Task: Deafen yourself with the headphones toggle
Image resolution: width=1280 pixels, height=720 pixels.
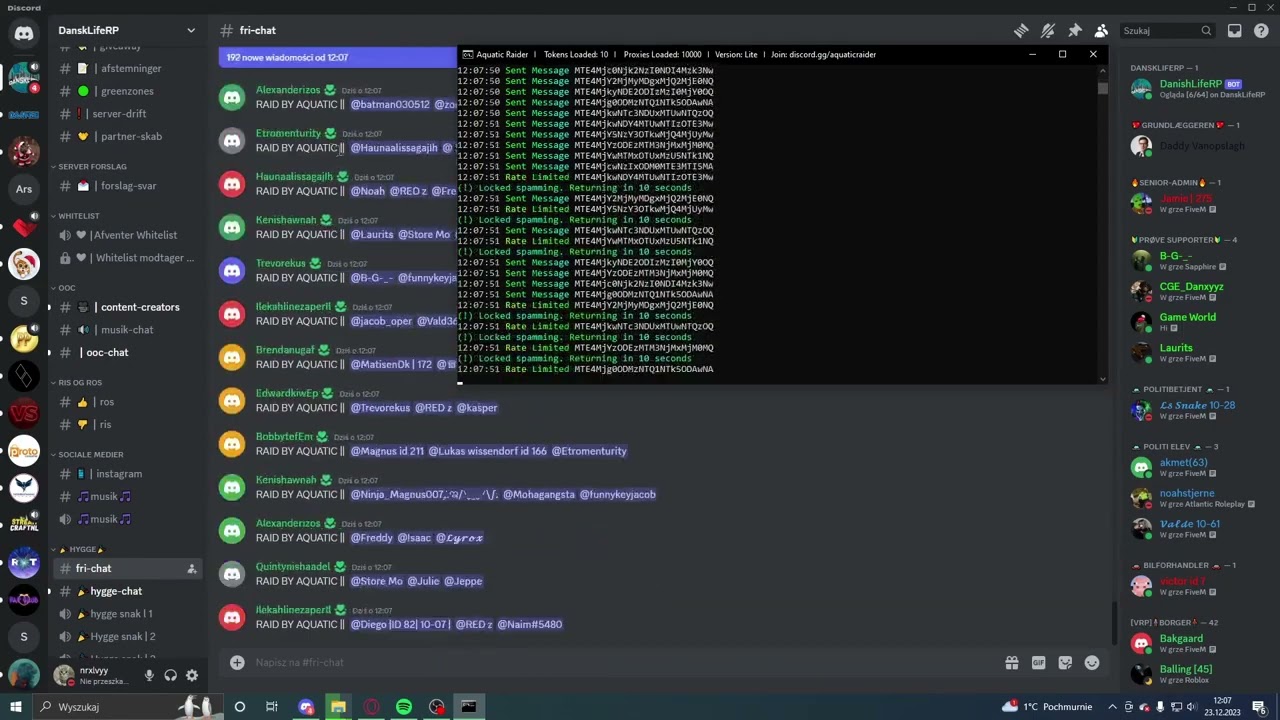Action: click(x=170, y=676)
